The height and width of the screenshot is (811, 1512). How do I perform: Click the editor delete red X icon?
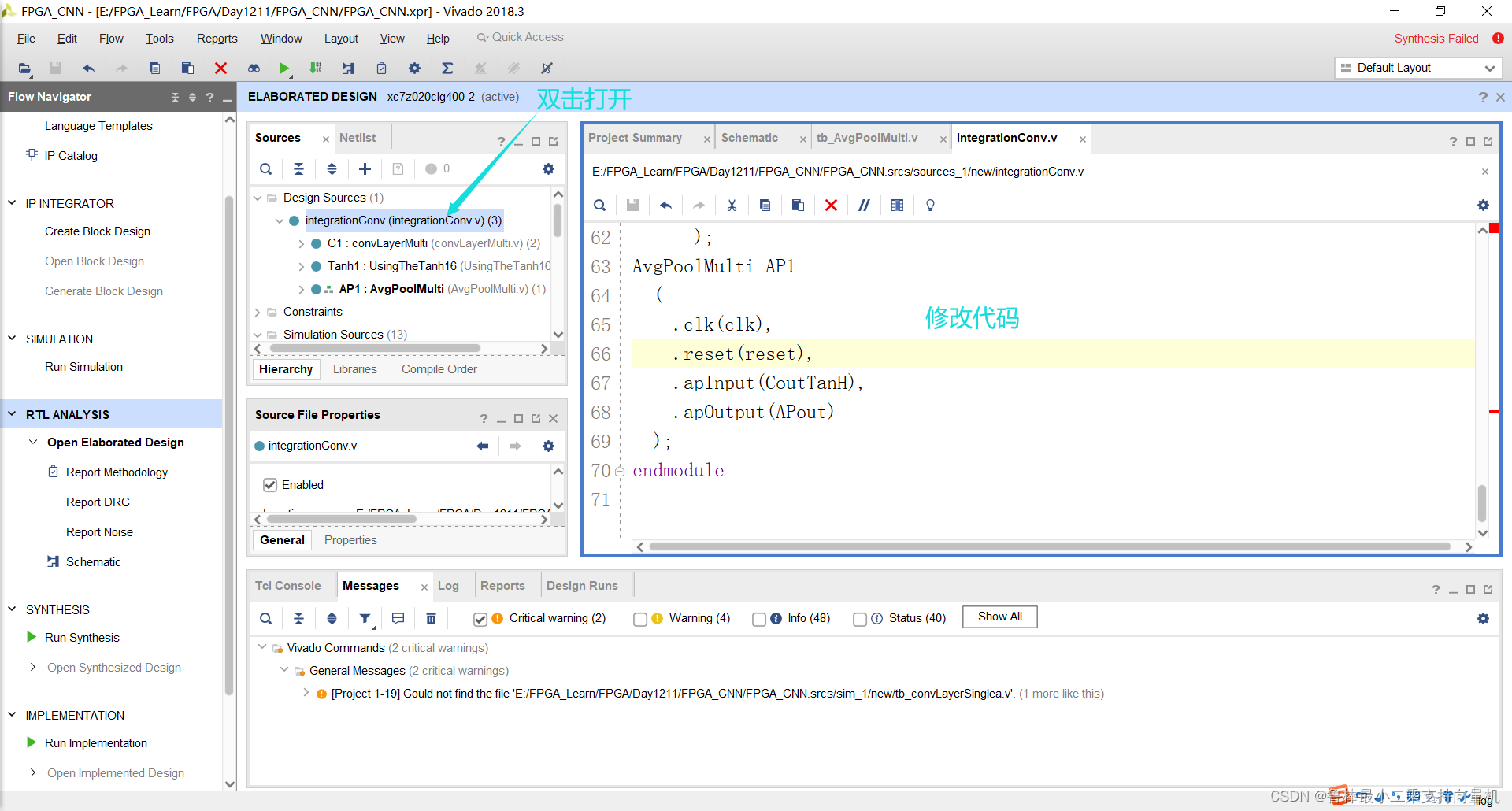(x=831, y=205)
